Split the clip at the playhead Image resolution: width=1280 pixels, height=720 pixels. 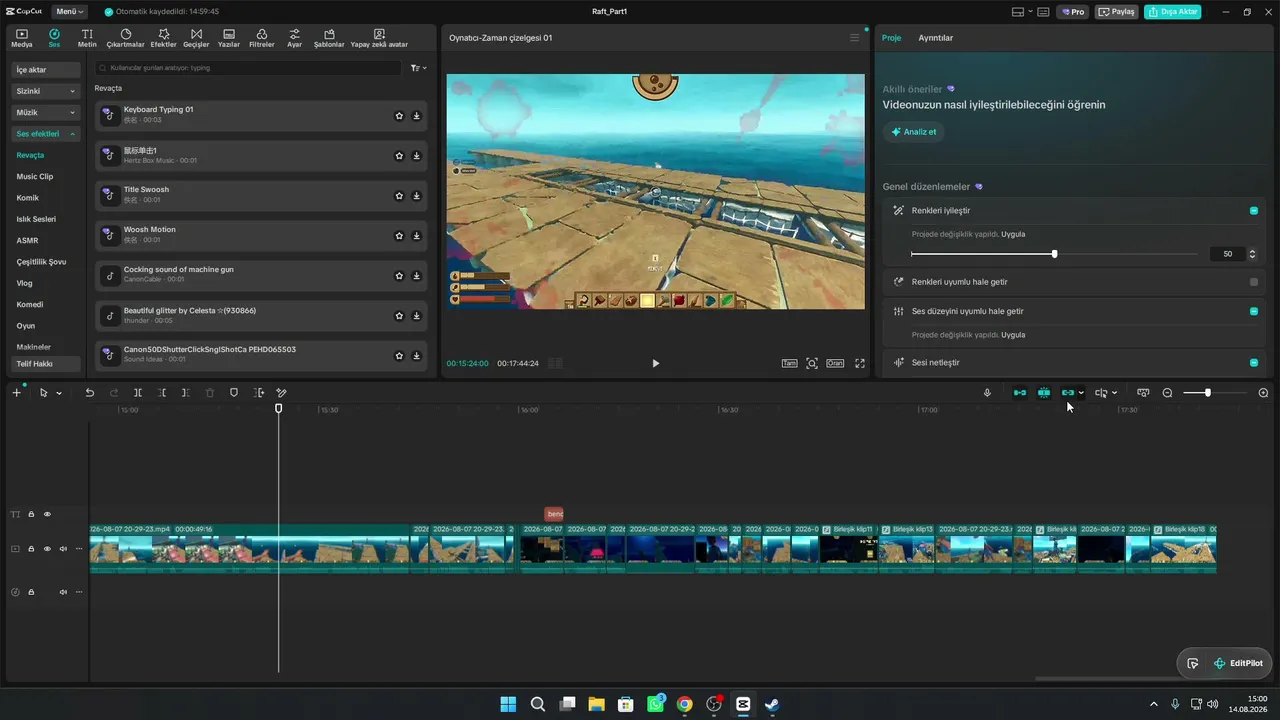[x=137, y=393]
